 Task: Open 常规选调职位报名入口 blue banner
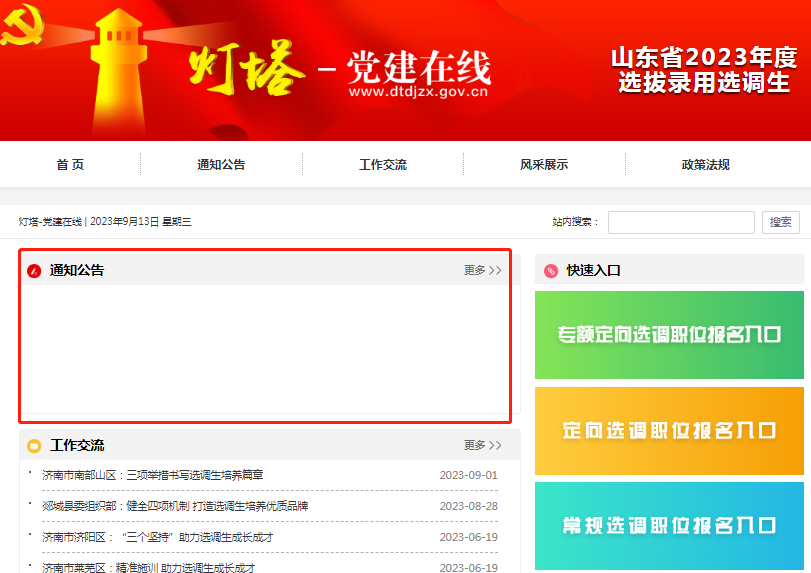pos(669,526)
